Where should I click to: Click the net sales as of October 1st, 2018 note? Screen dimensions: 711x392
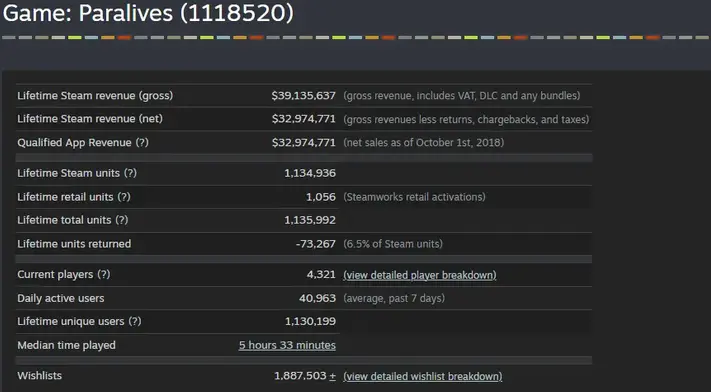pos(424,142)
